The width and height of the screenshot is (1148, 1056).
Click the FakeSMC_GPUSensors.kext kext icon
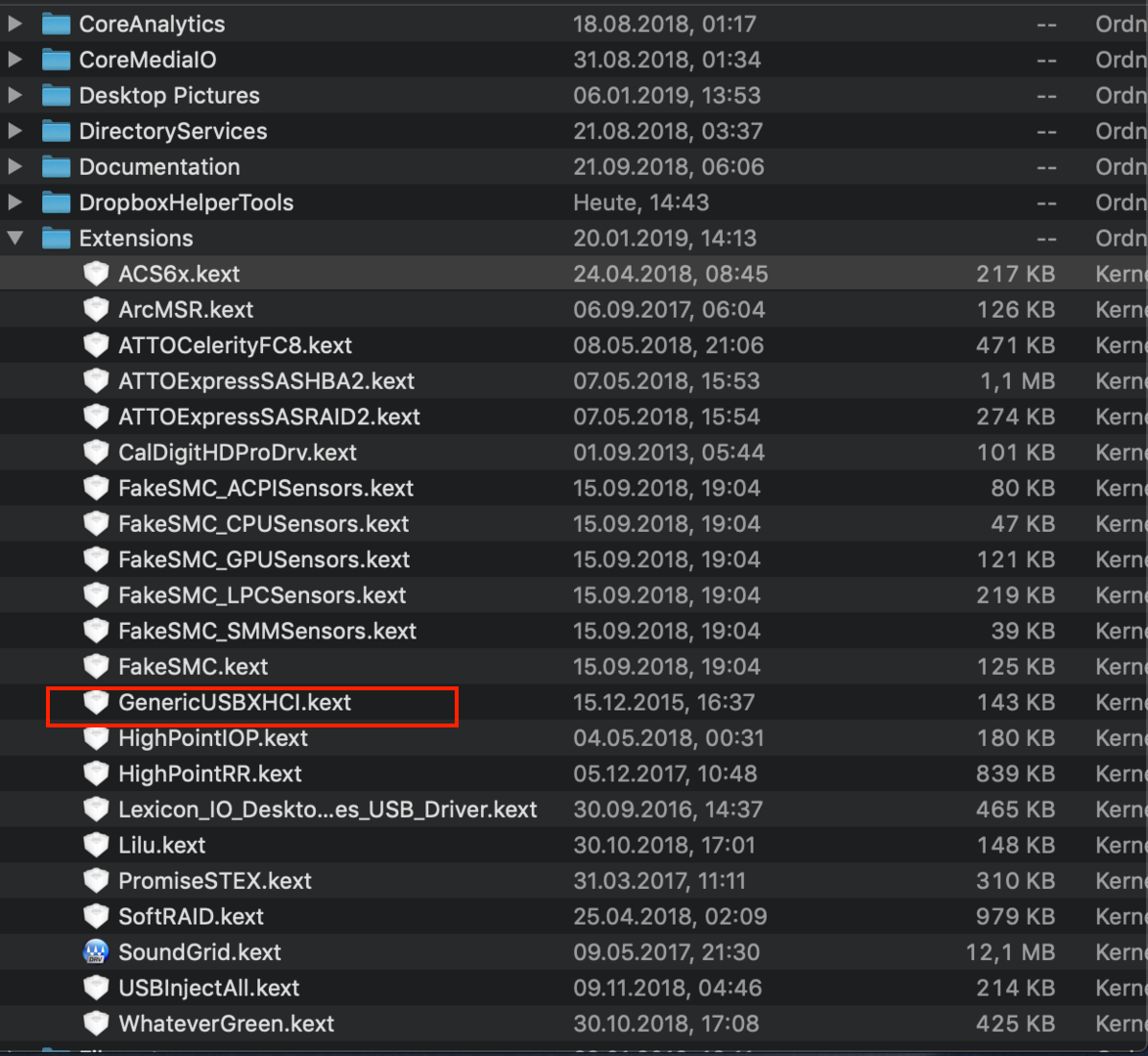point(96,559)
